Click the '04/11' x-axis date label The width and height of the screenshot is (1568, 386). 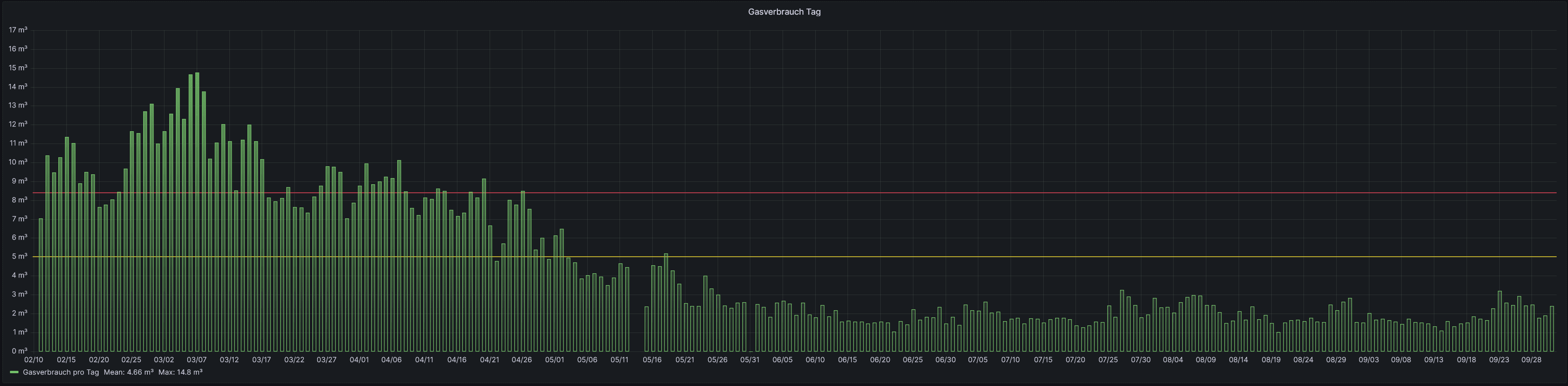424,359
